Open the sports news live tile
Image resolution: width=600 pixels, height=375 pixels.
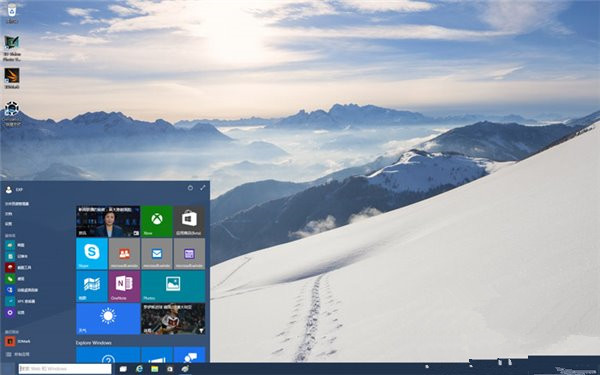pyautogui.click(x=173, y=319)
